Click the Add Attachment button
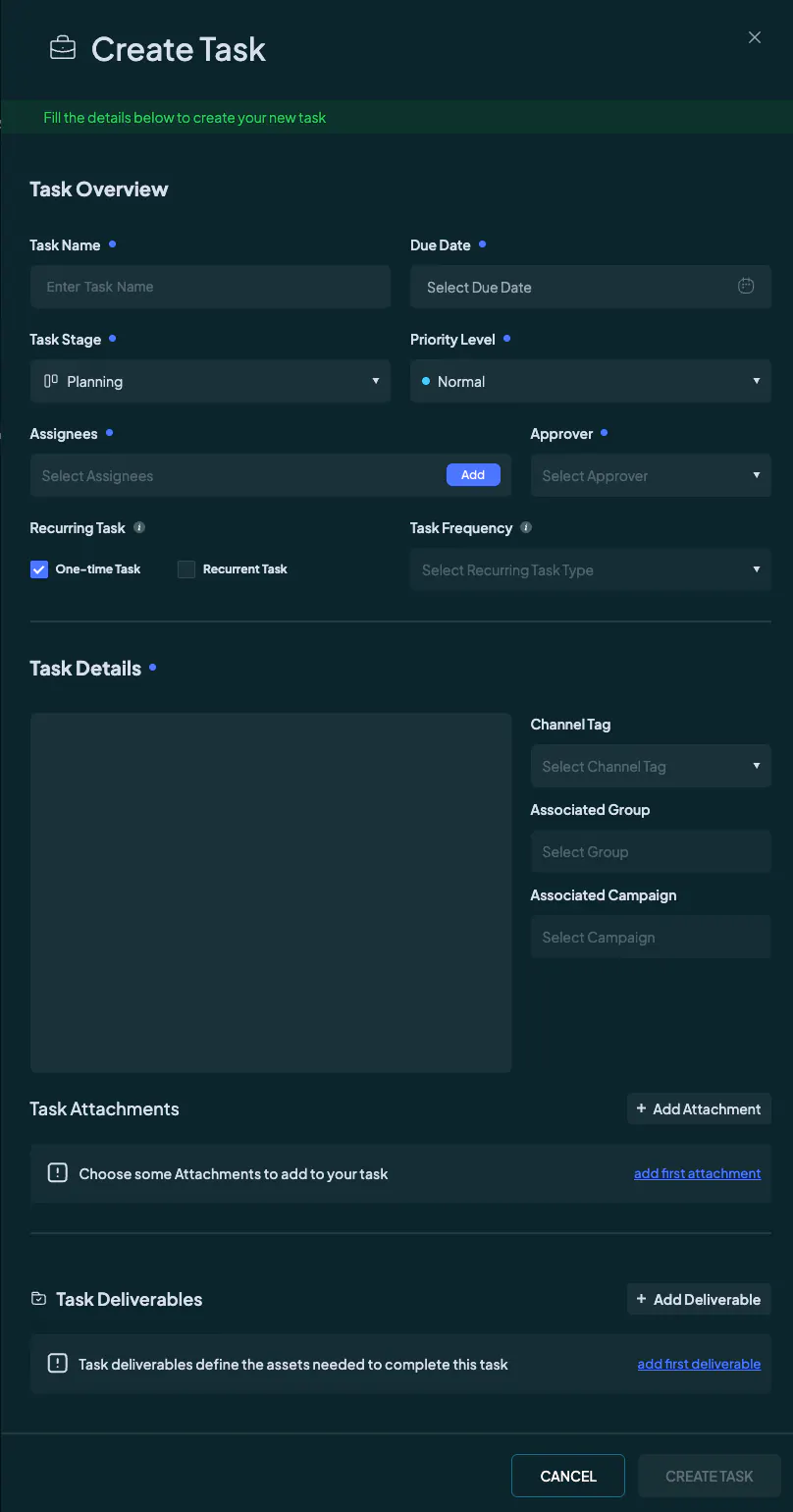 699,1108
